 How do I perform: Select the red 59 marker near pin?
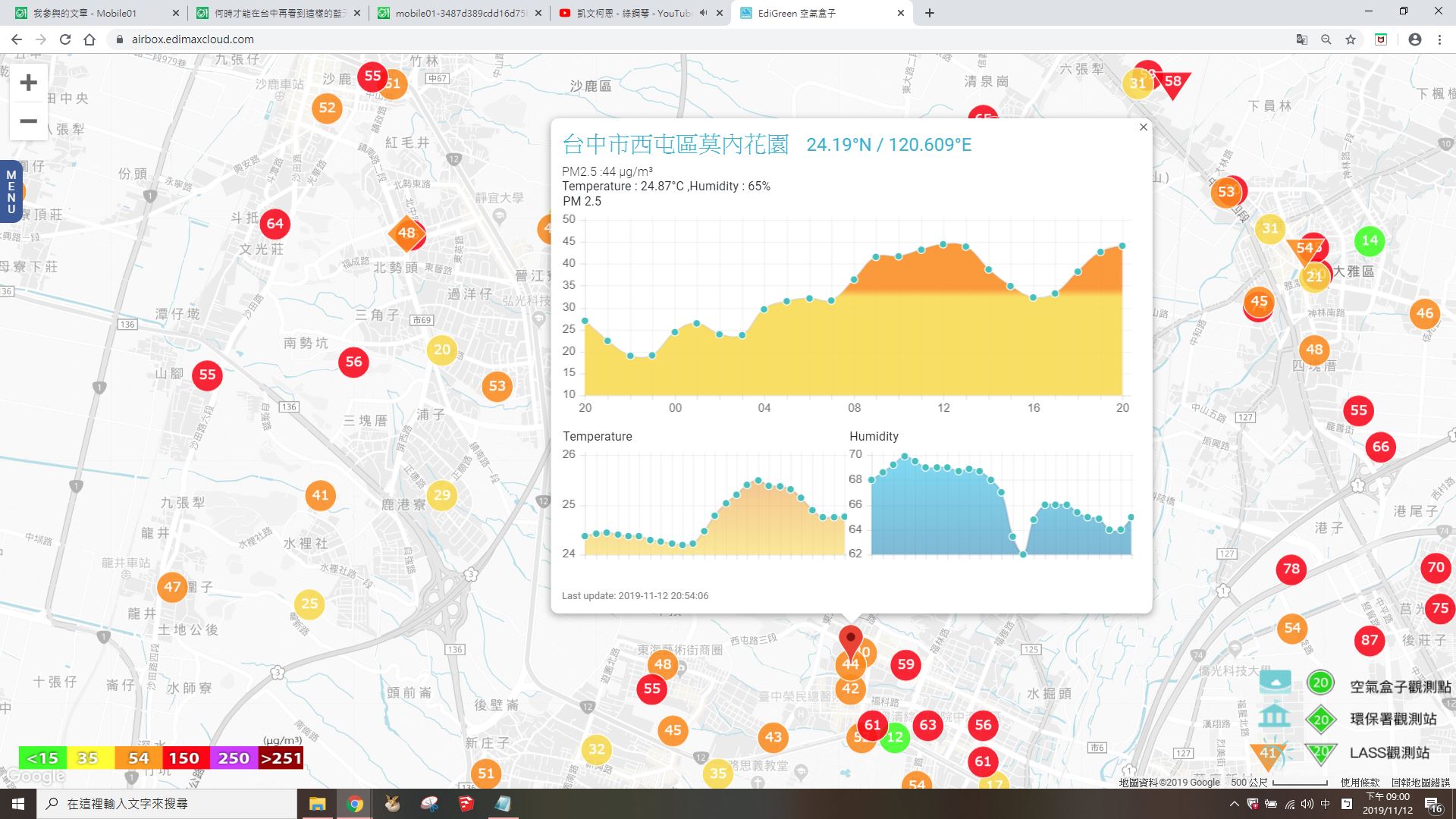click(x=905, y=665)
